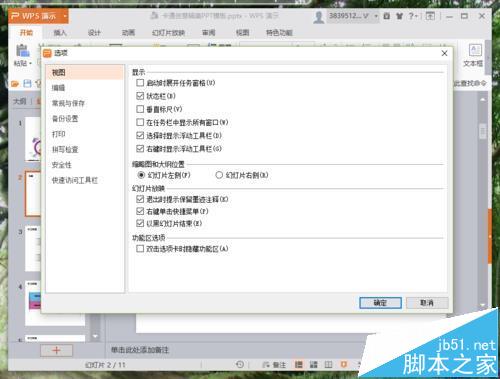The width and height of the screenshot is (500, 379).
Task: Switch to the 大纲 pane tab
Action: (19, 101)
